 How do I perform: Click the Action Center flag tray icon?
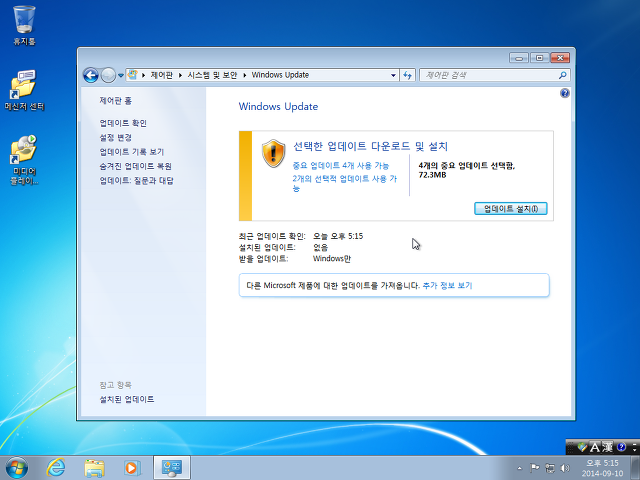534,468
